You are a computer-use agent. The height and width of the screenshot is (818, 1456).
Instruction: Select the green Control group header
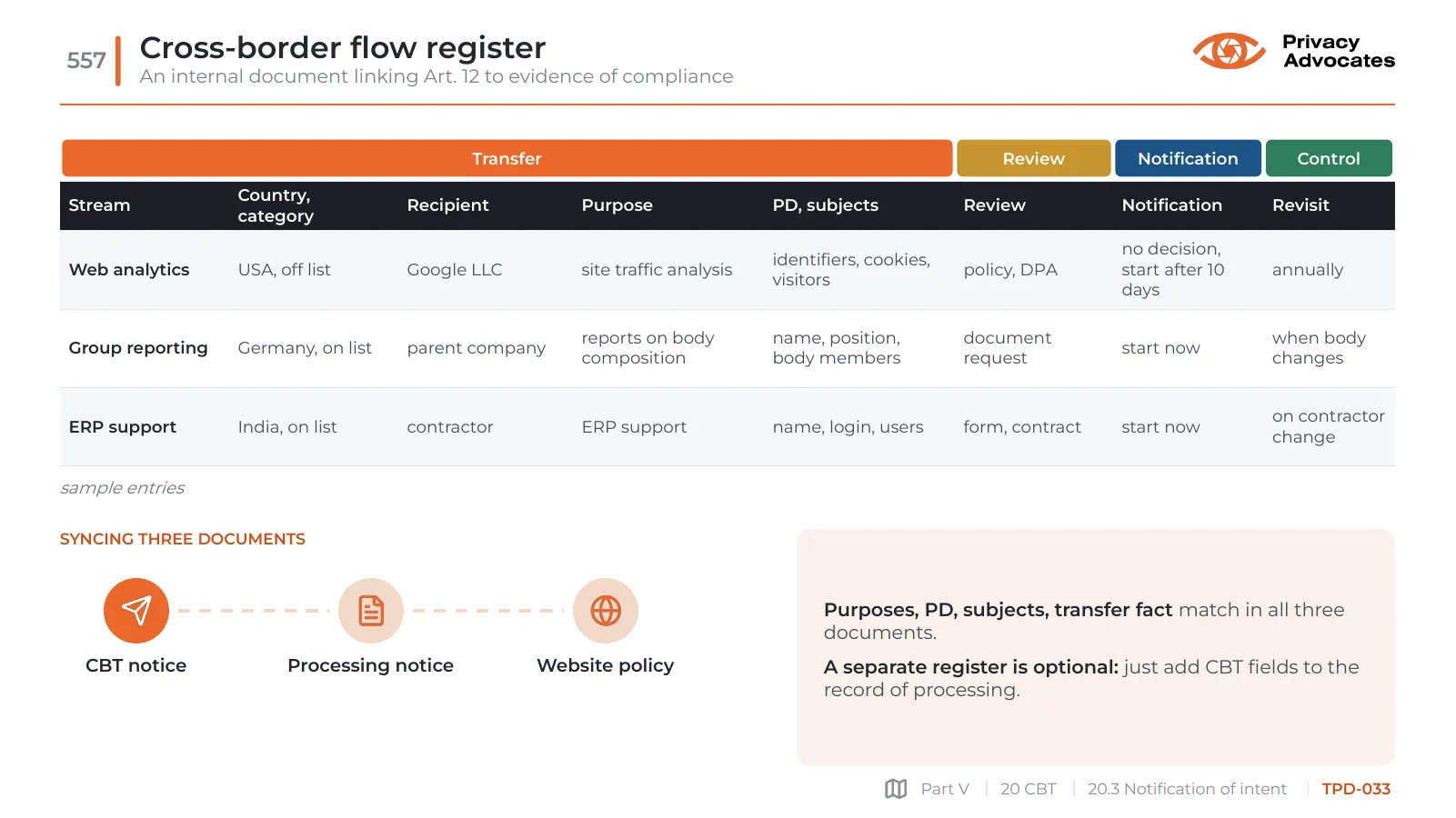(x=1329, y=158)
